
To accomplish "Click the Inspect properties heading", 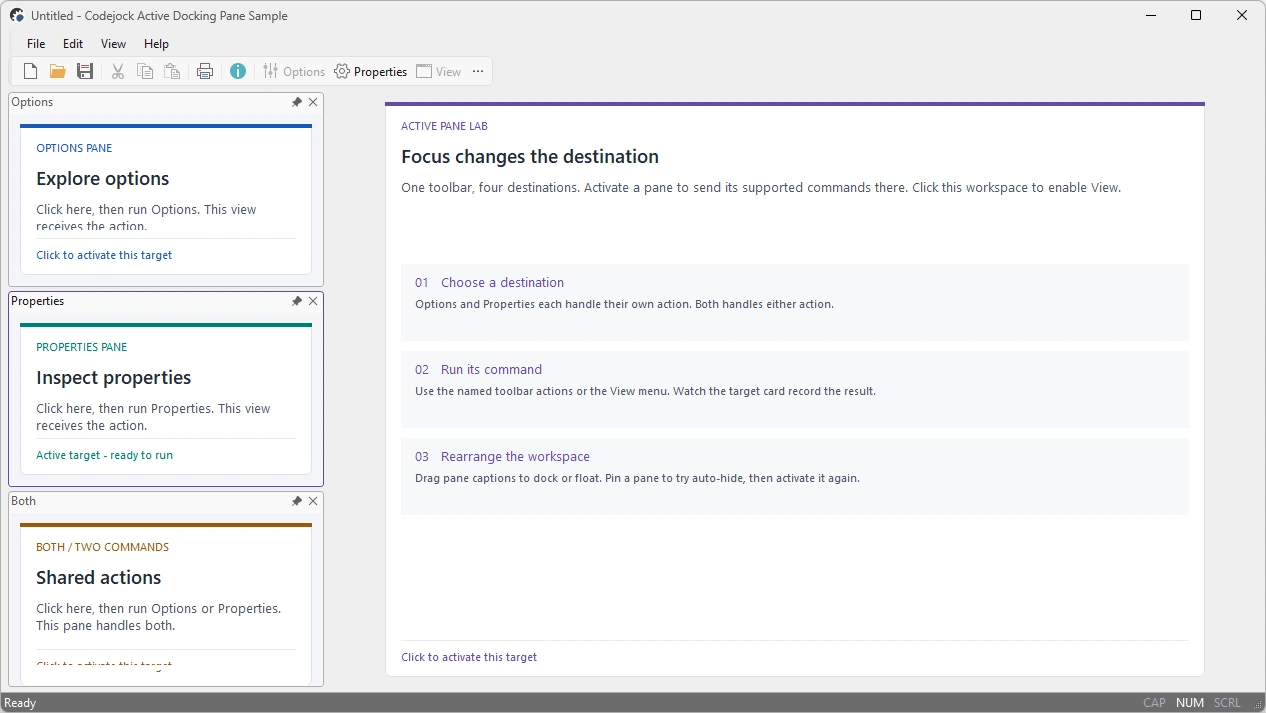I will click(x=114, y=378).
